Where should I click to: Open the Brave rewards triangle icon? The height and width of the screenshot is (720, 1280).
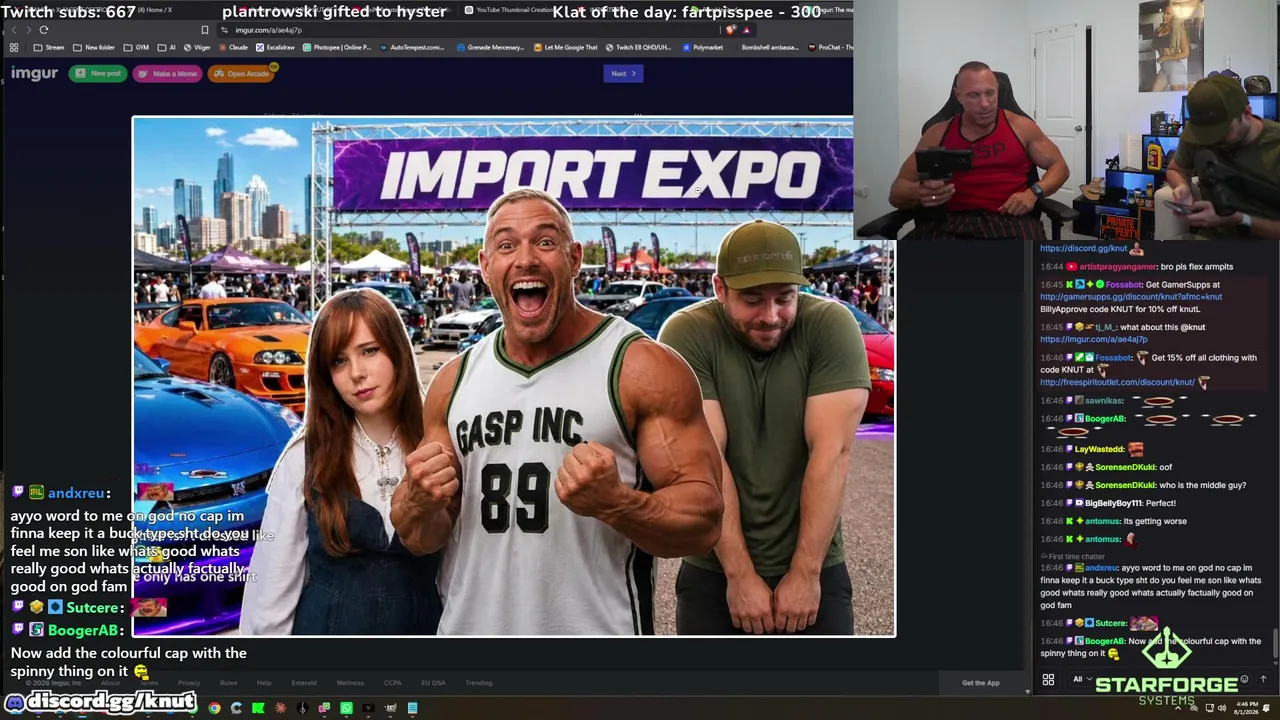coord(746,30)
